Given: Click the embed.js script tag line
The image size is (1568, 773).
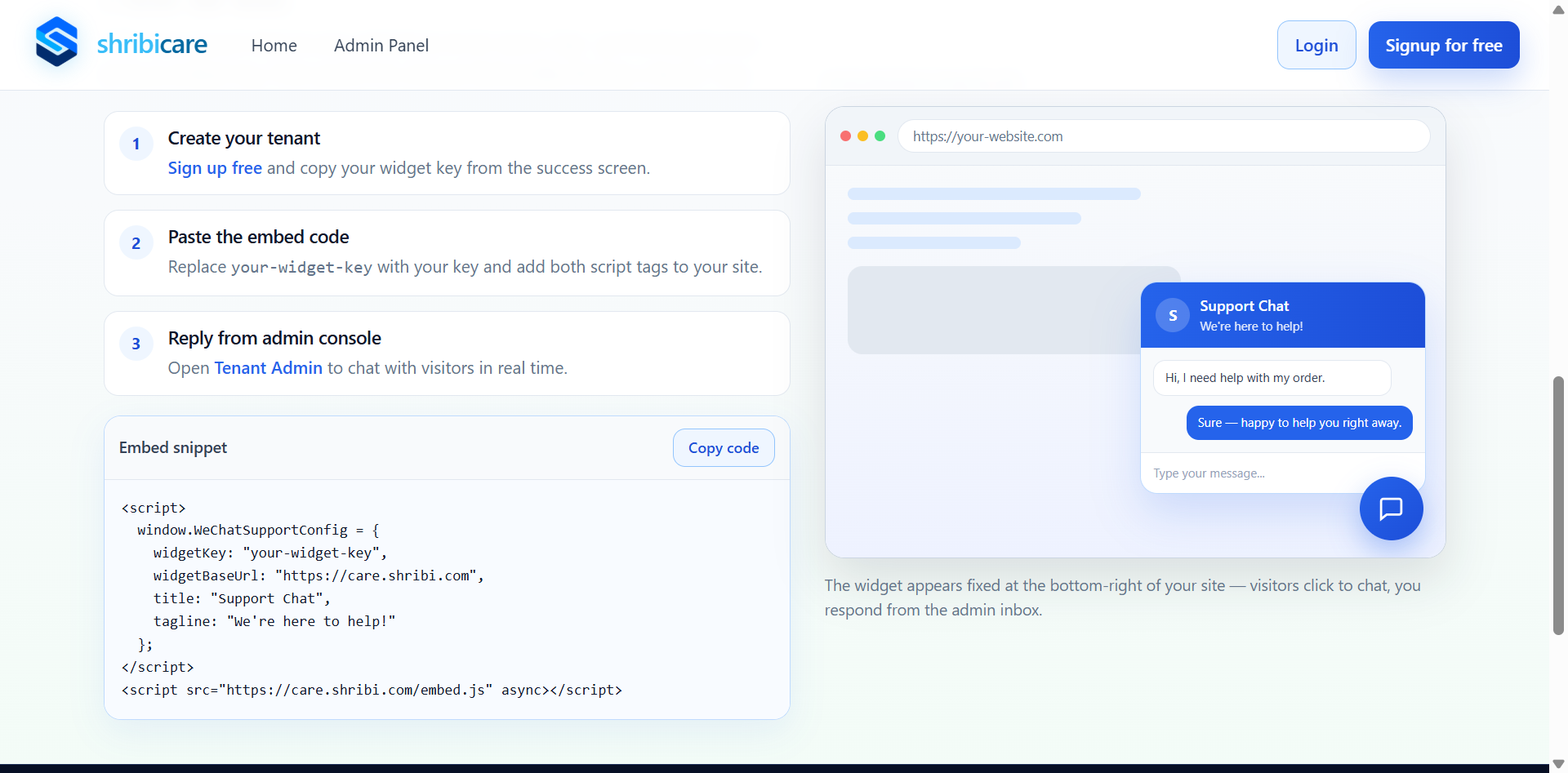Looking at the screenshot, I should point(372,690).
